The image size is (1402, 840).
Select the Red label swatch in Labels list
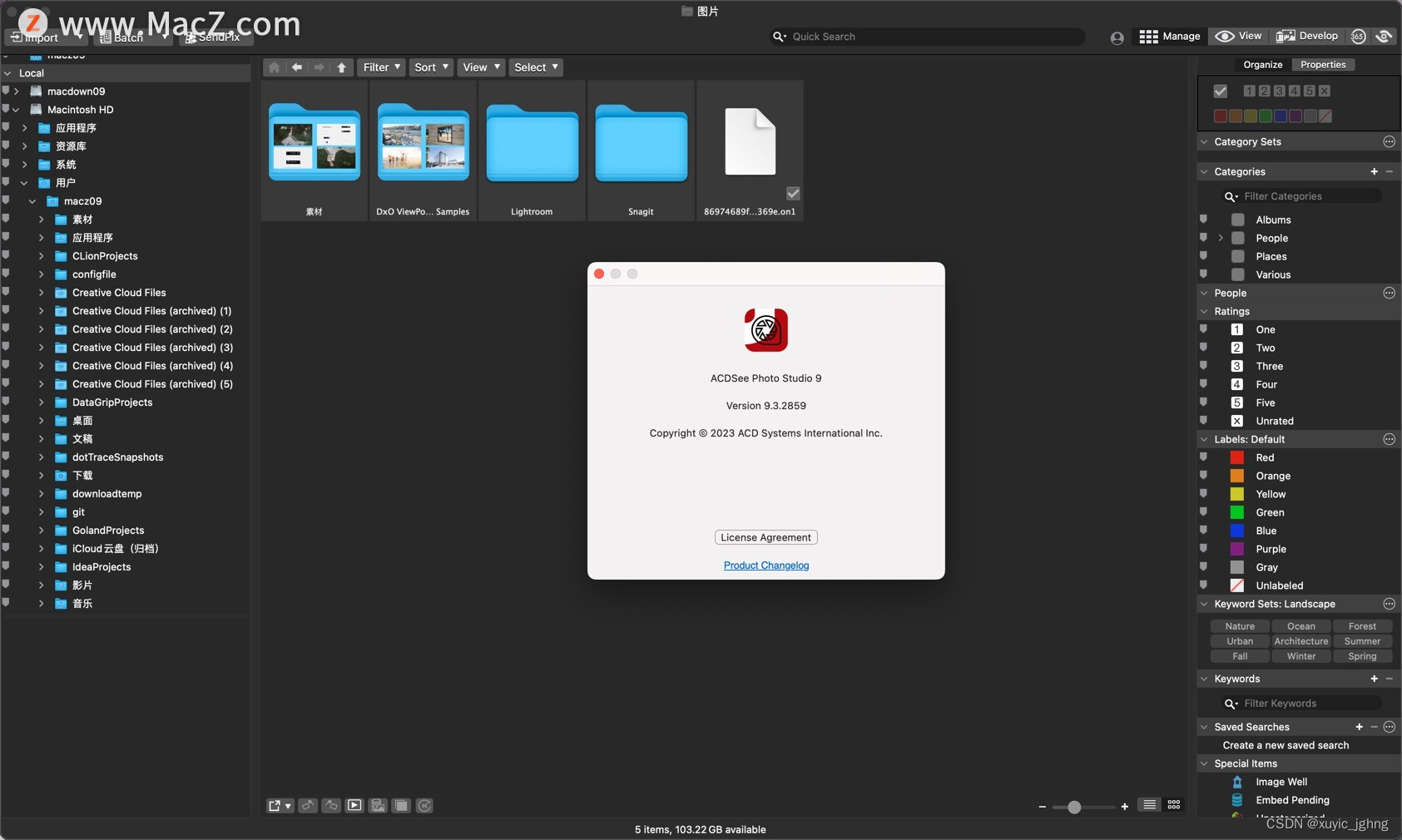point(1237,457)
